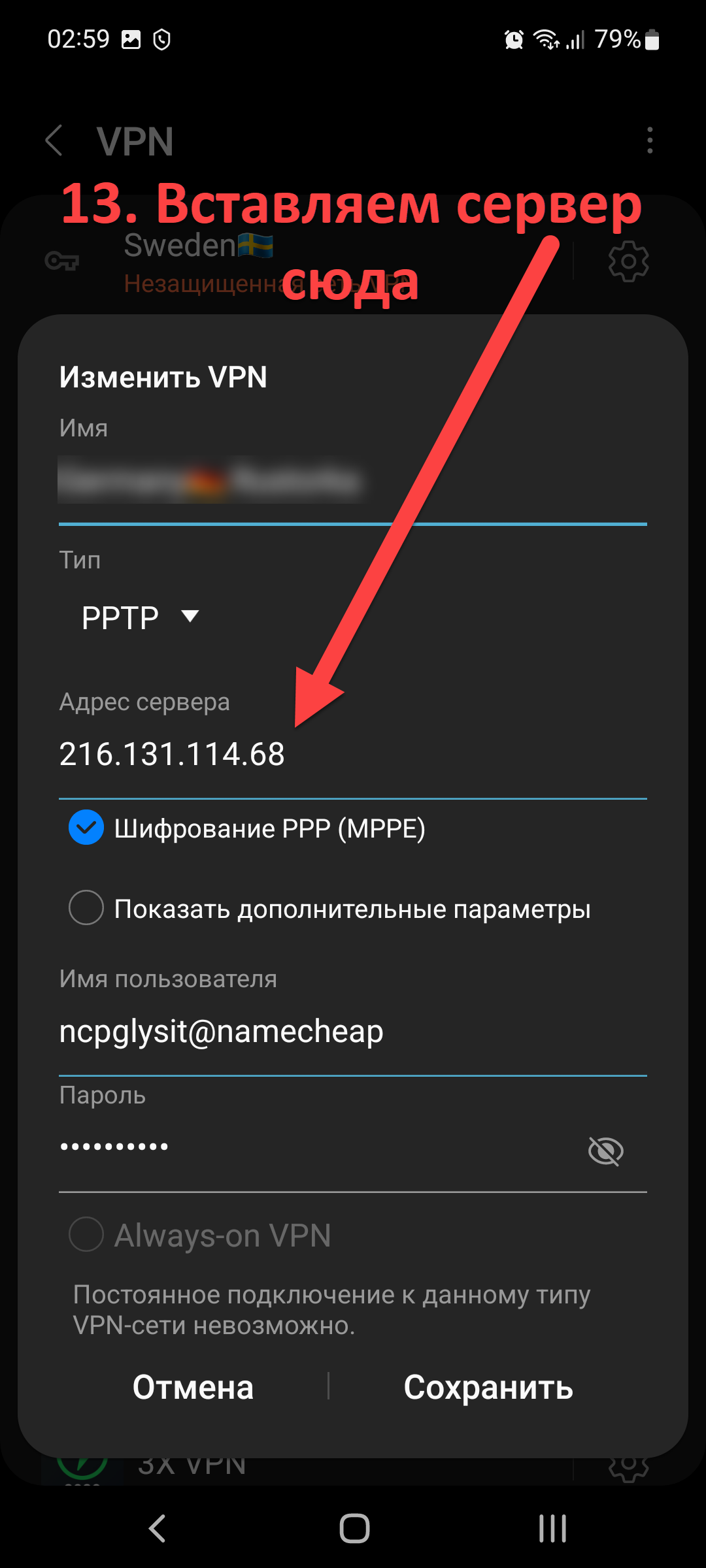Tap the home navigation button
Screen dimensions: 706x1568
(354, 1528)
